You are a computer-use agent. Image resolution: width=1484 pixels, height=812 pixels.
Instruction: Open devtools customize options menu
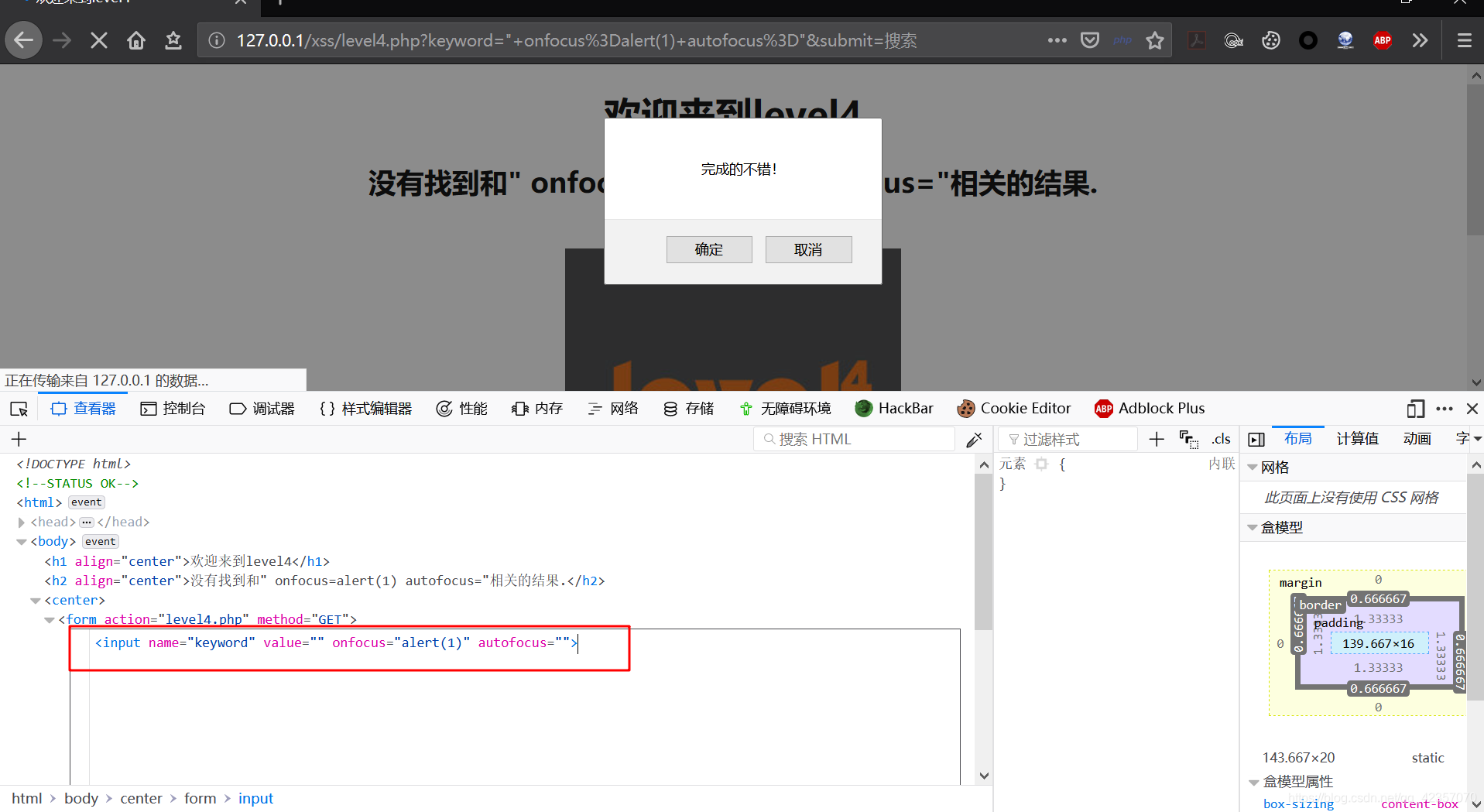click(1445, 409)
